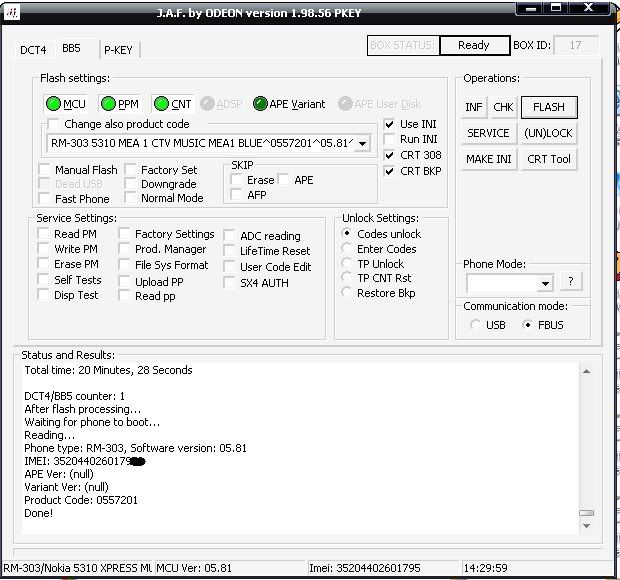620x580 pixels.
Task: Start flashing with the FLASH button
Action: (x=549, y=107)
